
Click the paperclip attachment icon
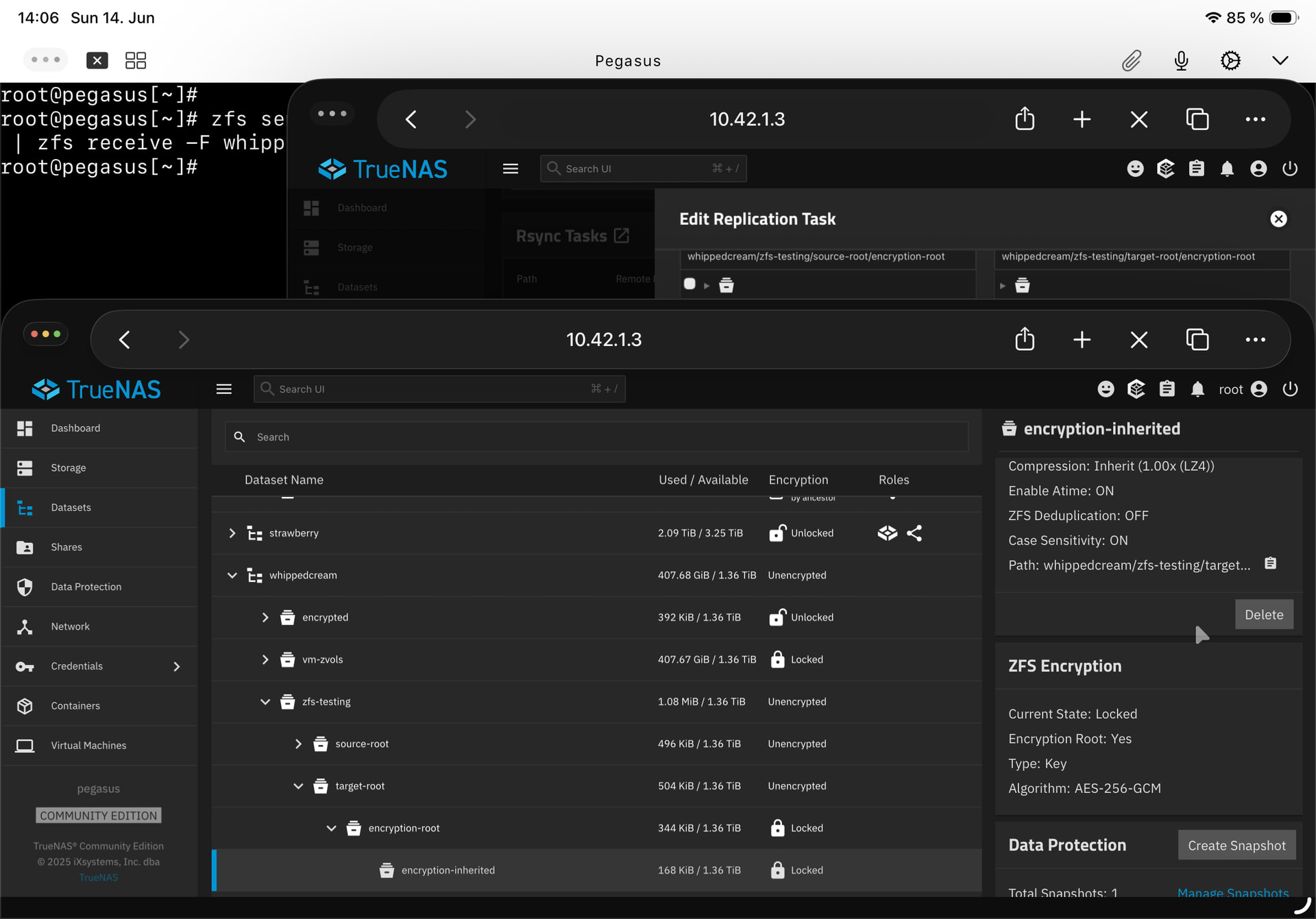pyautogui.click(x=1132, y=60)
